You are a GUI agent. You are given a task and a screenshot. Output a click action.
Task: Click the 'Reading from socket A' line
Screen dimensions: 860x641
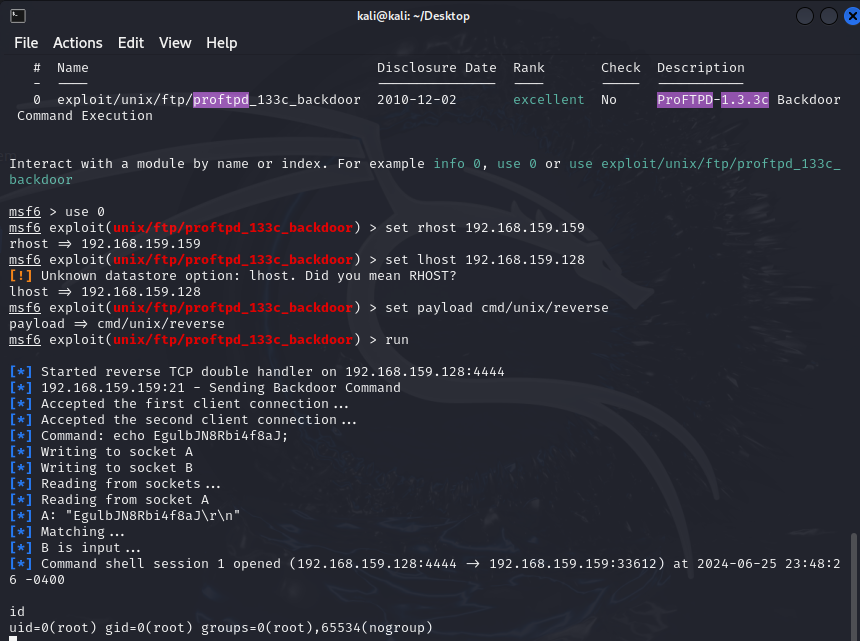(109, 500)
